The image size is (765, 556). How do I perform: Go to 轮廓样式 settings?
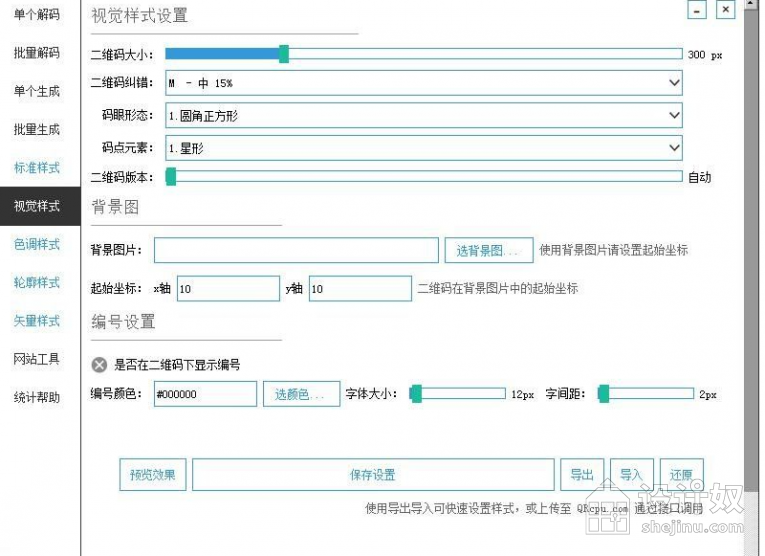[37, 282]
